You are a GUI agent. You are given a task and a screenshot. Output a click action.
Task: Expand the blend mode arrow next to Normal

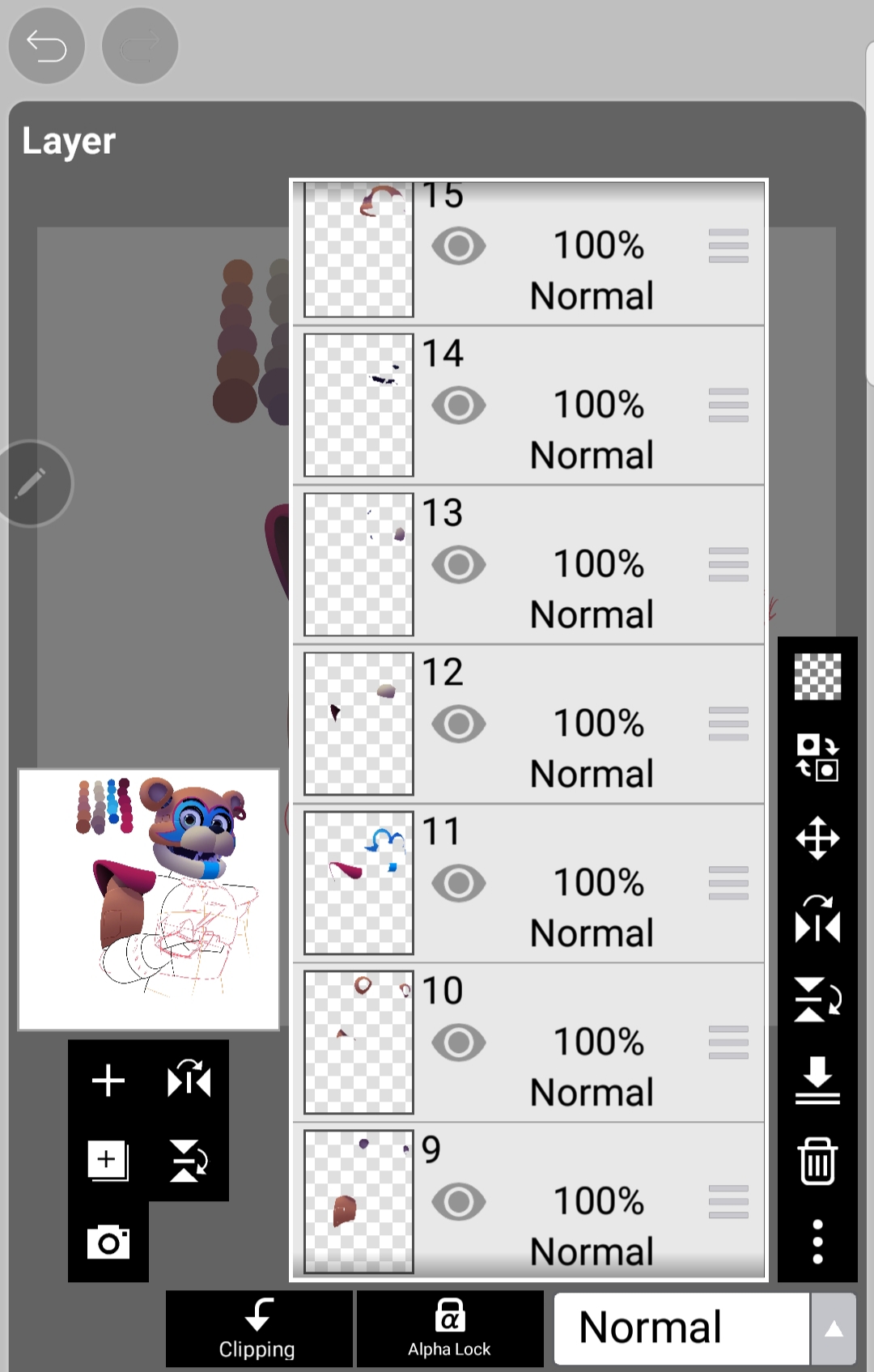tap(834, 1329)
